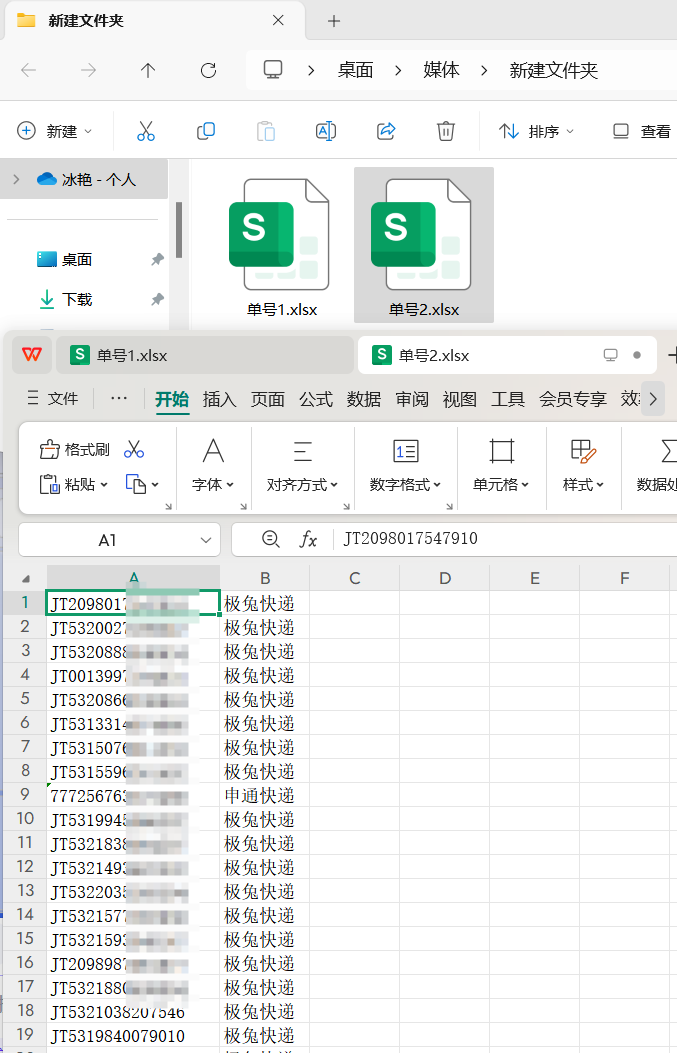This screenshot has height=1053, width=677.
Task: Select the 视图 ribbon tab
Action: tap(459, 399)
